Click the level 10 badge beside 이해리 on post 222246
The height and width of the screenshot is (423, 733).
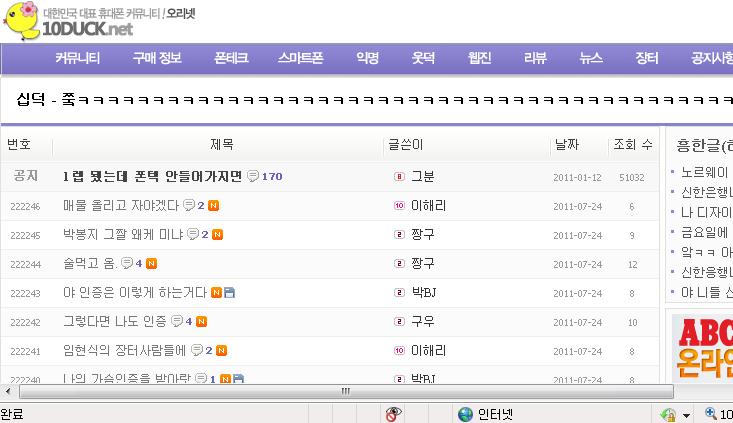(x=399, y=205)
